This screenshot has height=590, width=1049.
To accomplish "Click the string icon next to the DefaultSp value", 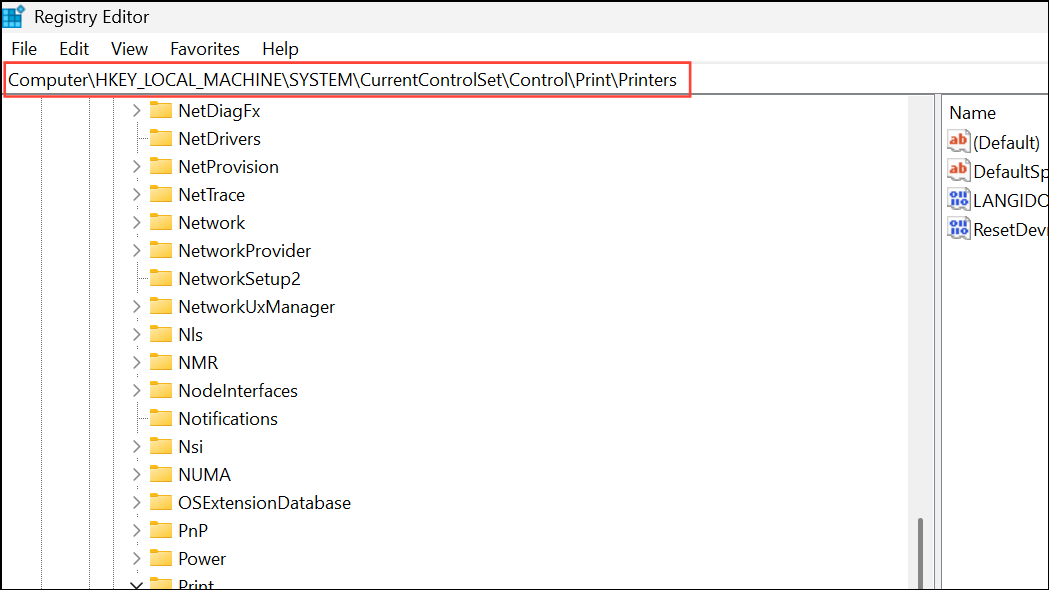I will [x=958, y=170].
